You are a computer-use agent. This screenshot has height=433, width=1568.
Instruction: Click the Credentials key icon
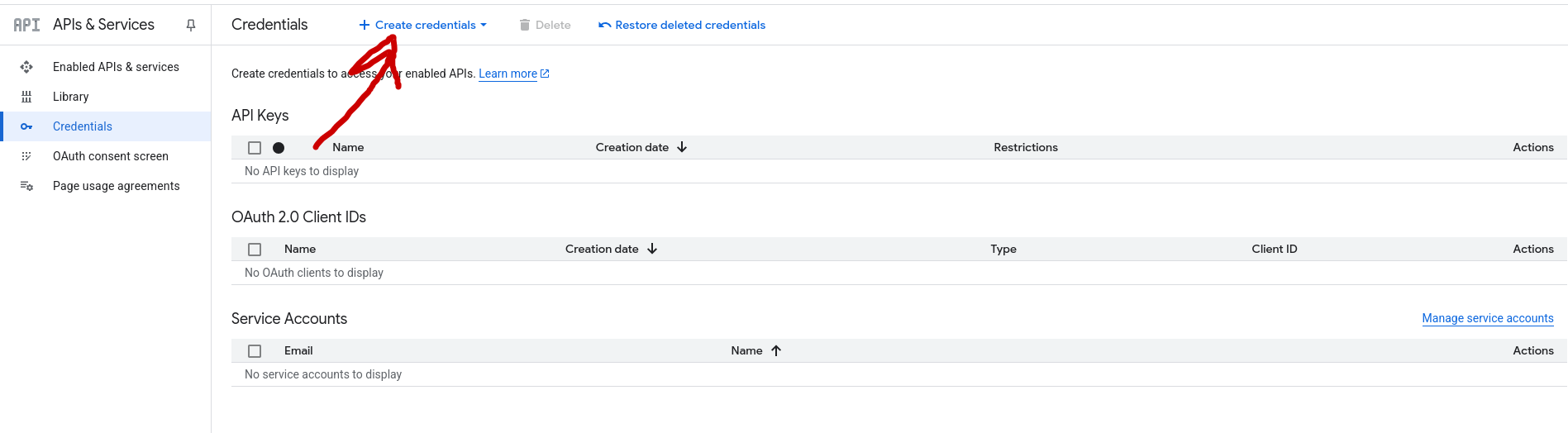click(26, 126)
